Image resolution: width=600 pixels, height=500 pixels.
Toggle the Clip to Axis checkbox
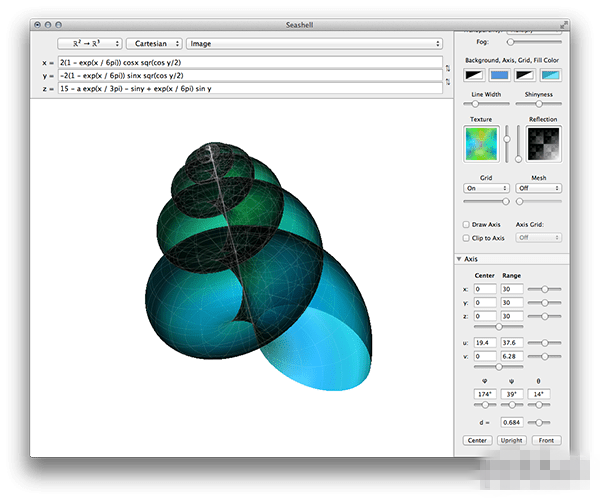click(466, 238)
